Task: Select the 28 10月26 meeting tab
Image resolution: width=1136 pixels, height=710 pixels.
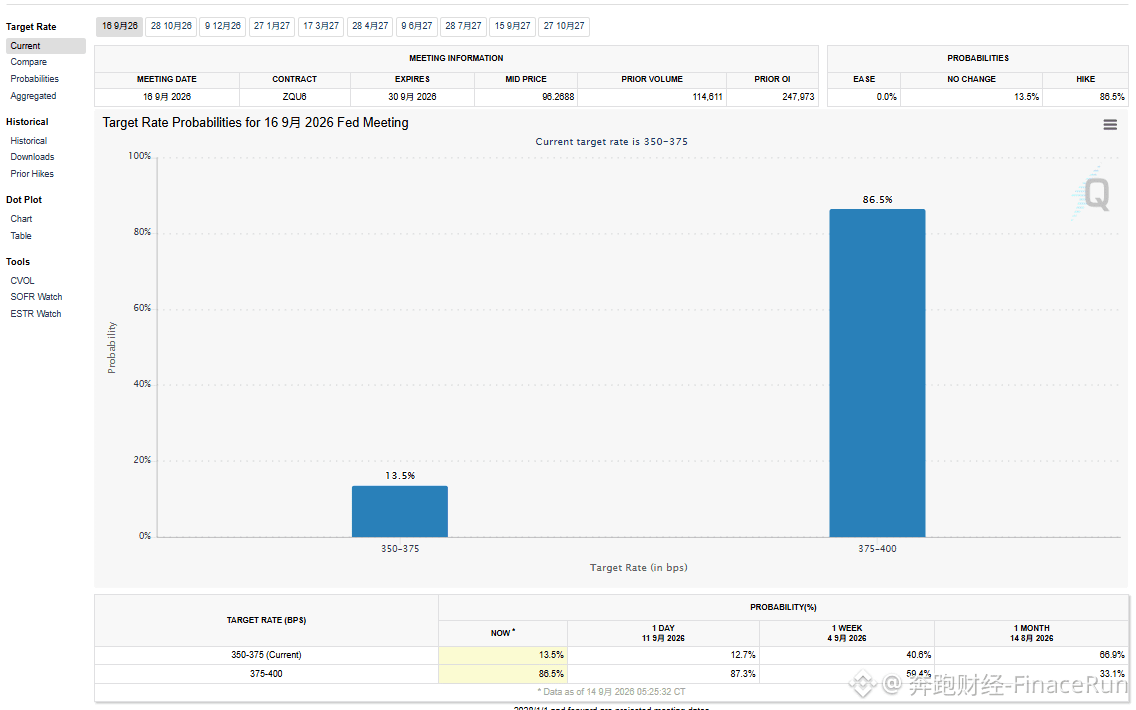Action: [171, 26]
